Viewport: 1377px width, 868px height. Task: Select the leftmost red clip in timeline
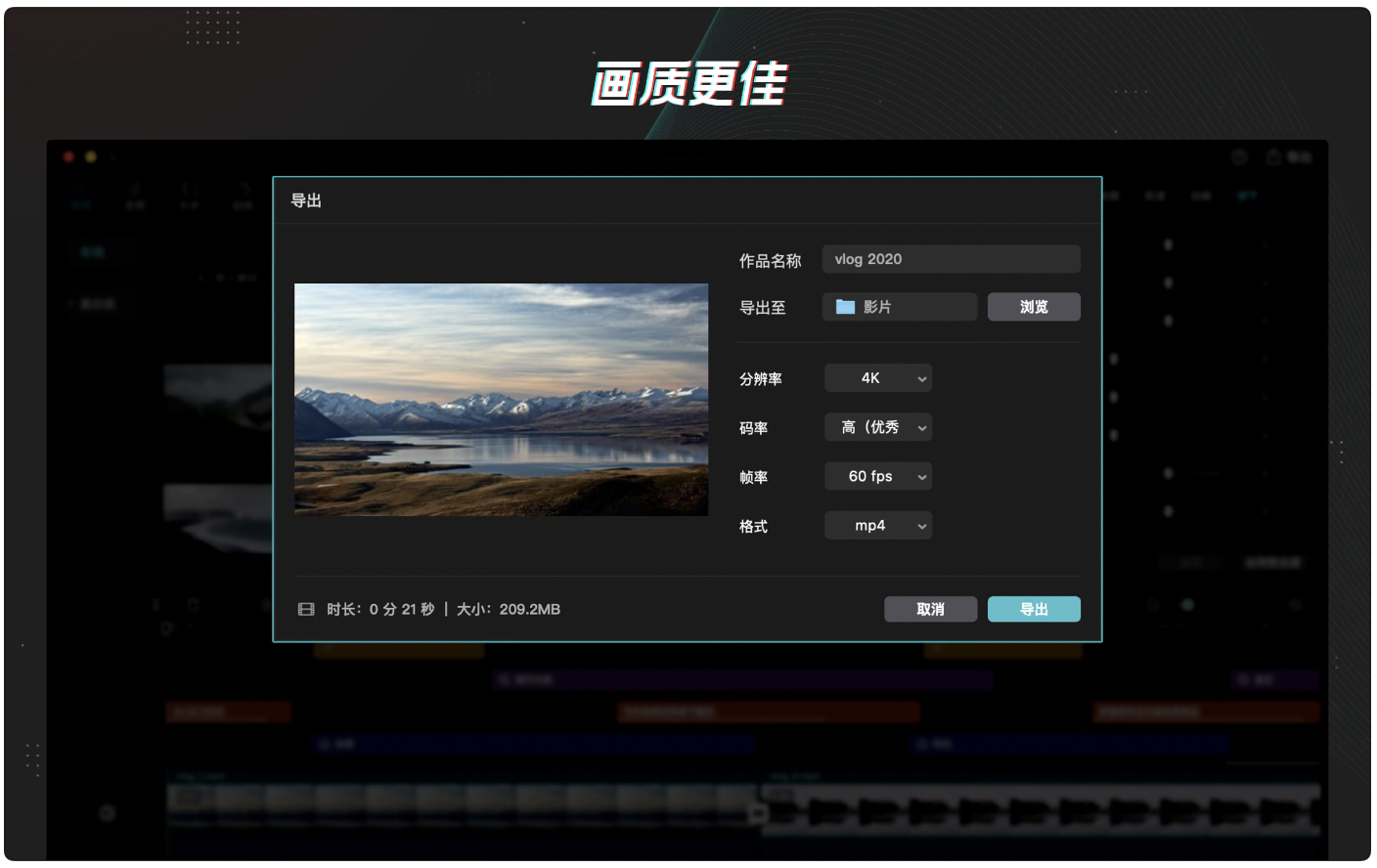[228, 712]
